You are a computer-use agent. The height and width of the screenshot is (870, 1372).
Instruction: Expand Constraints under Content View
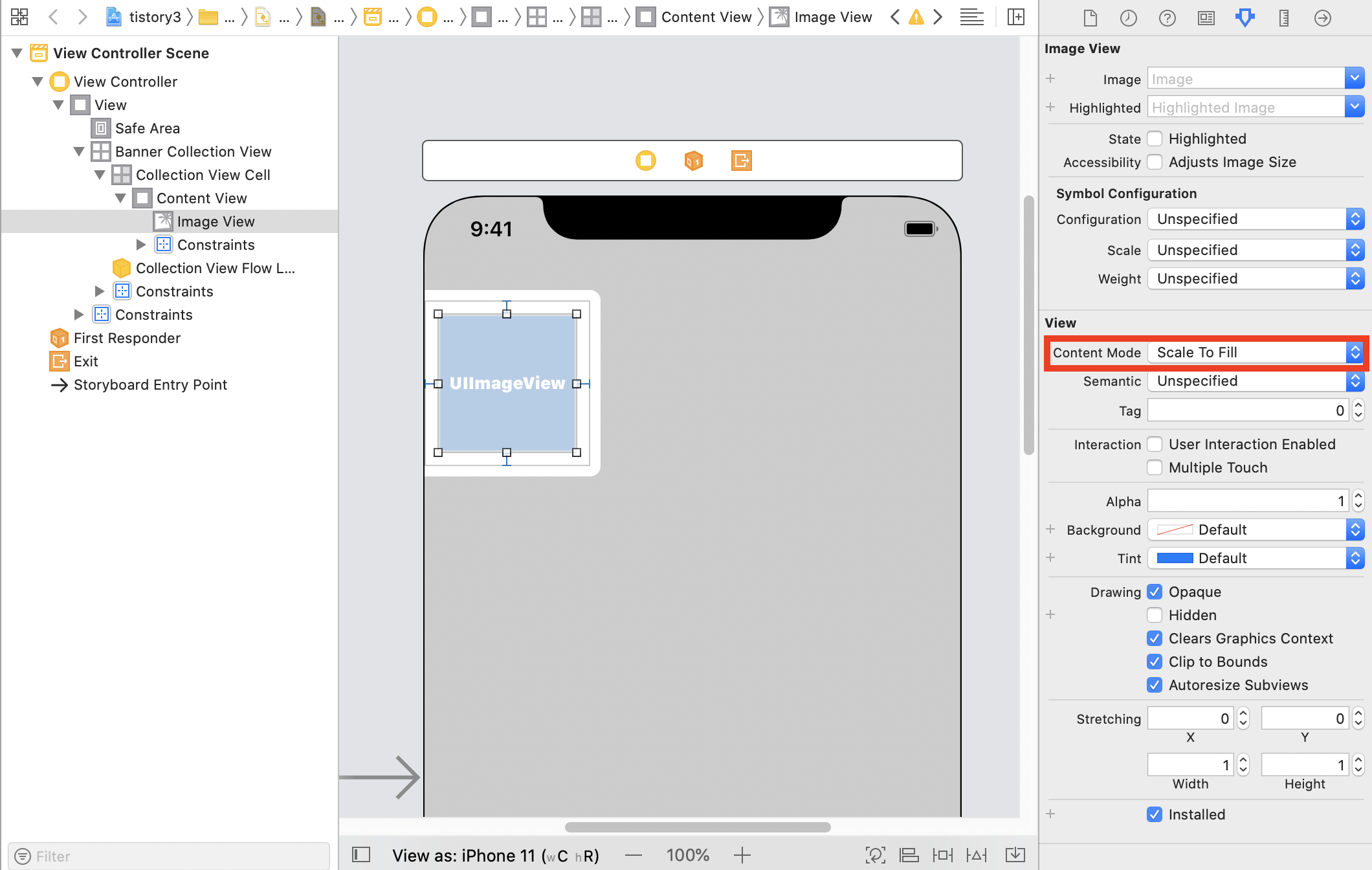click(x=141, y=245)
